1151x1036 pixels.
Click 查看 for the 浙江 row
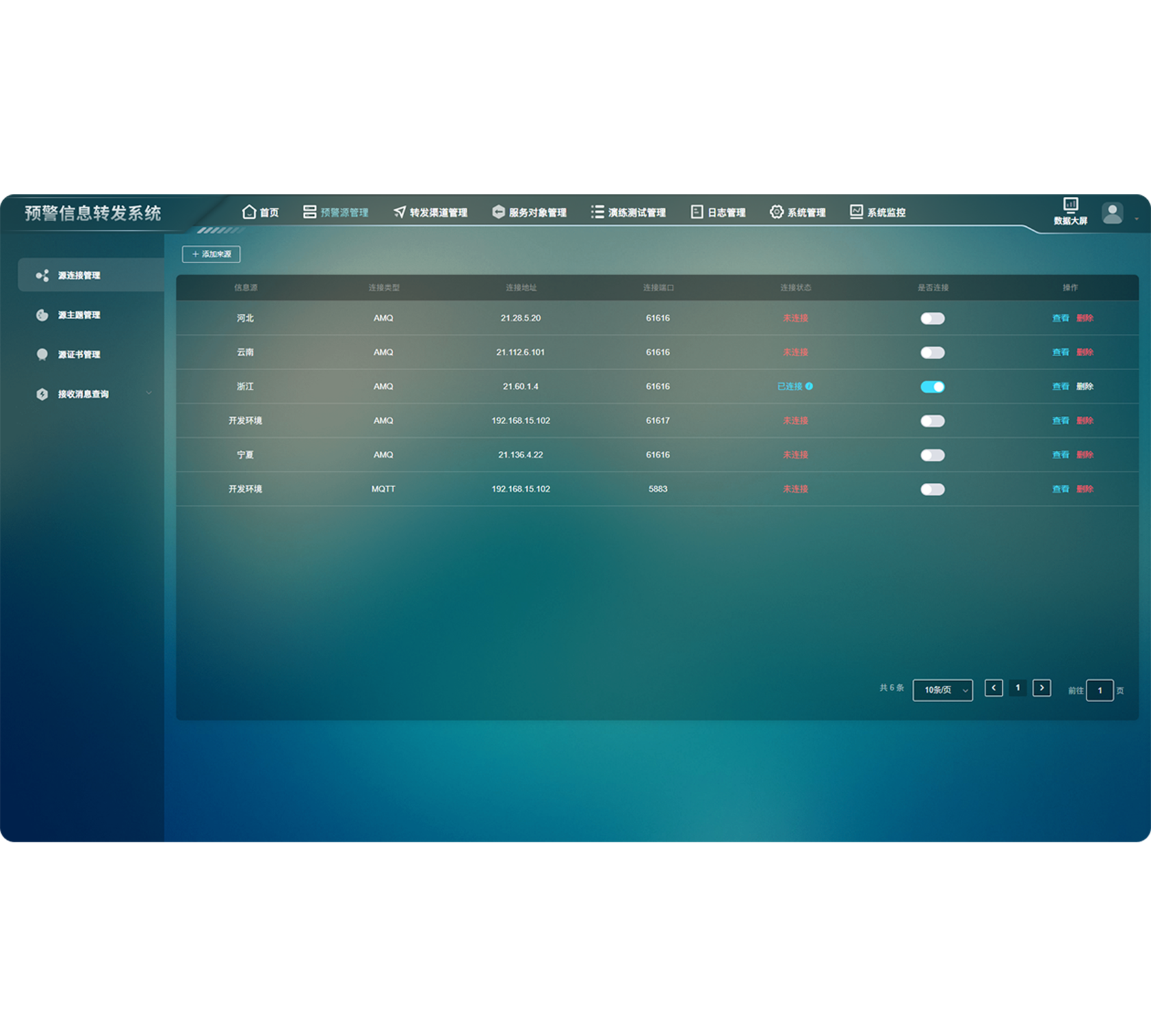[x=1061, y=386]
